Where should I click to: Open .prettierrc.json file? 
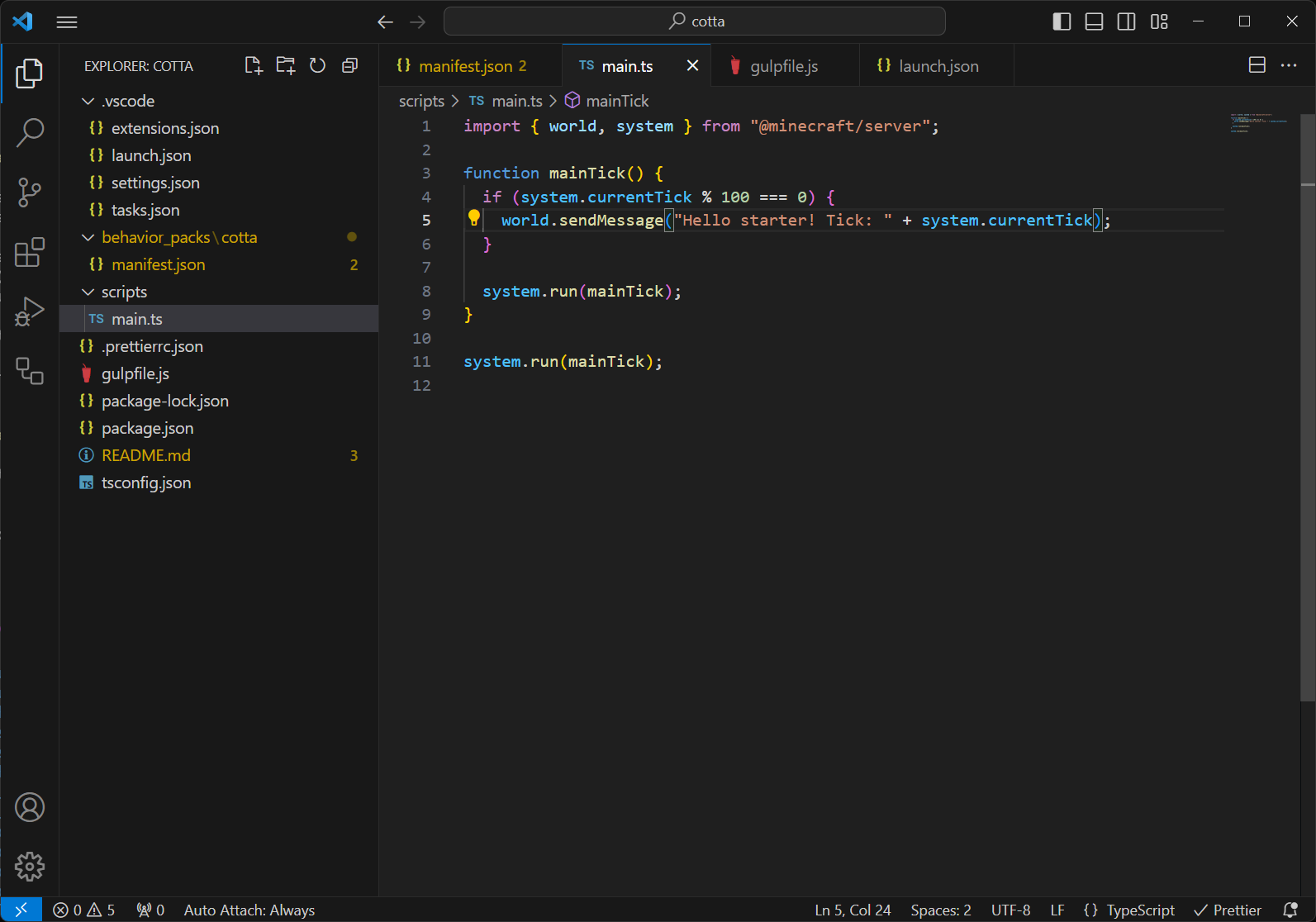point(219,346)
